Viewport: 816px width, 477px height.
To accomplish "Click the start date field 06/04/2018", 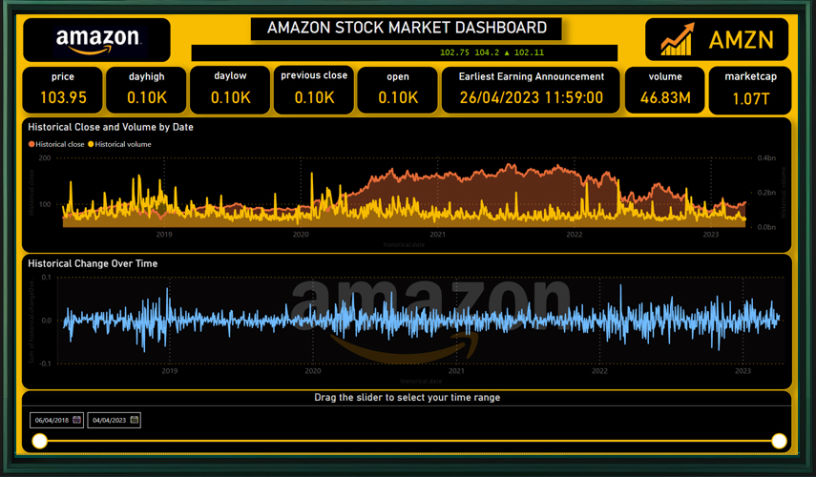I will (50, 420).
